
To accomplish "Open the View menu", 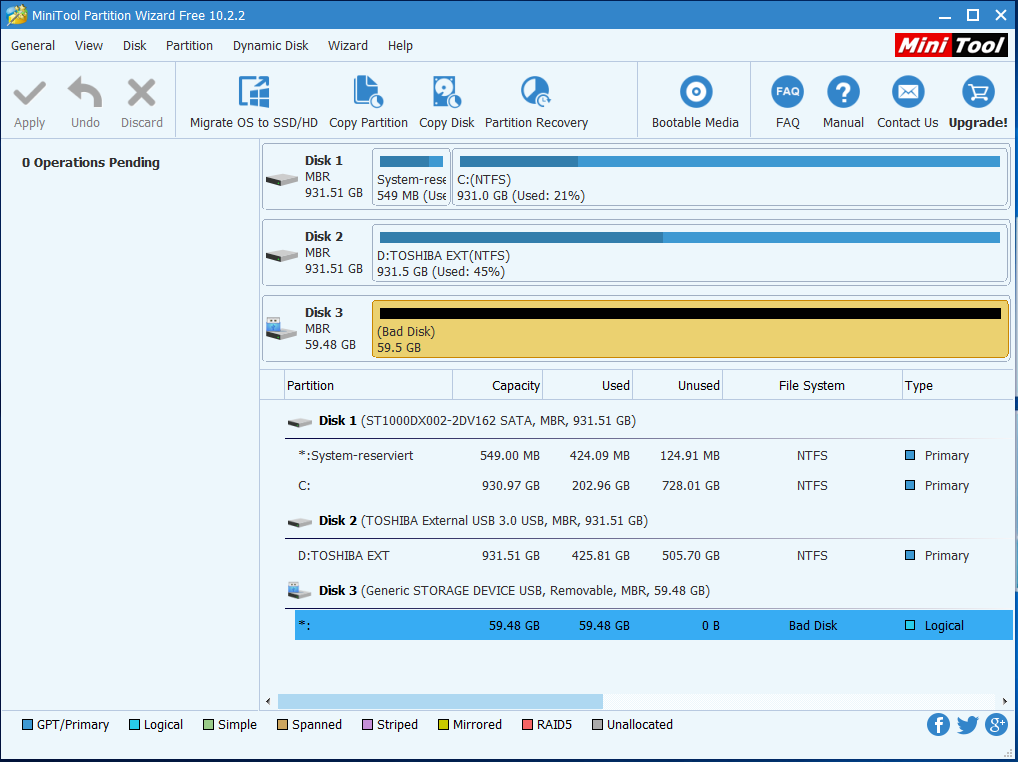I will tap(89, 45).
